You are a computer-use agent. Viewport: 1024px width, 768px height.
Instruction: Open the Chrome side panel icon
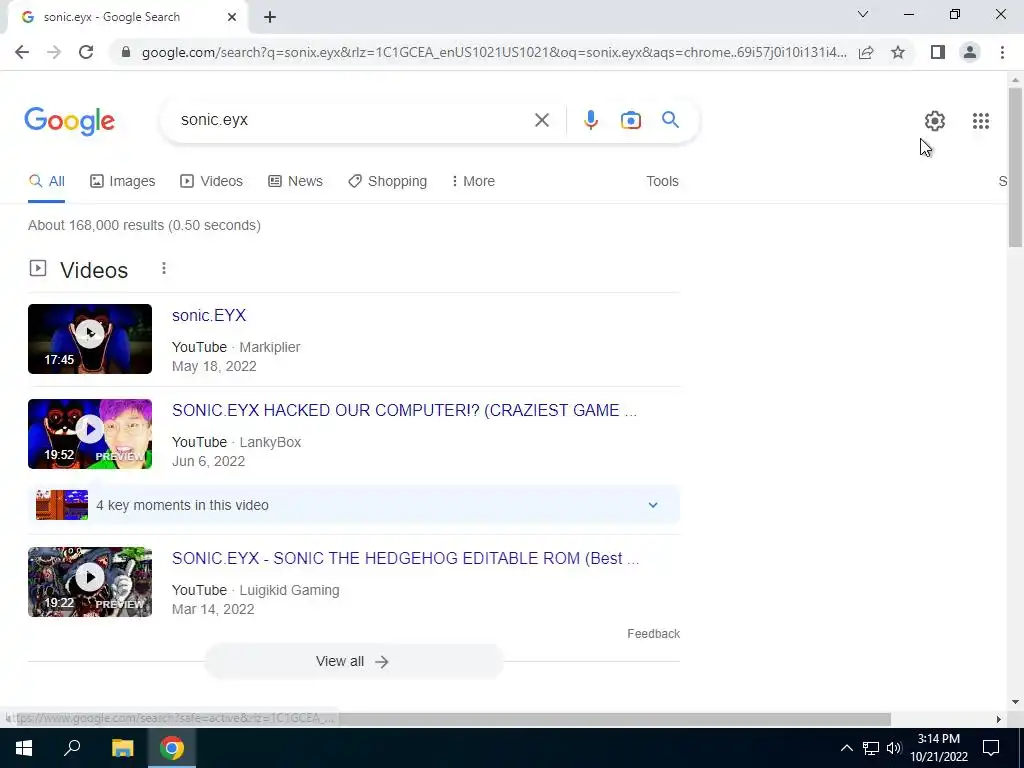click(938, 52)
